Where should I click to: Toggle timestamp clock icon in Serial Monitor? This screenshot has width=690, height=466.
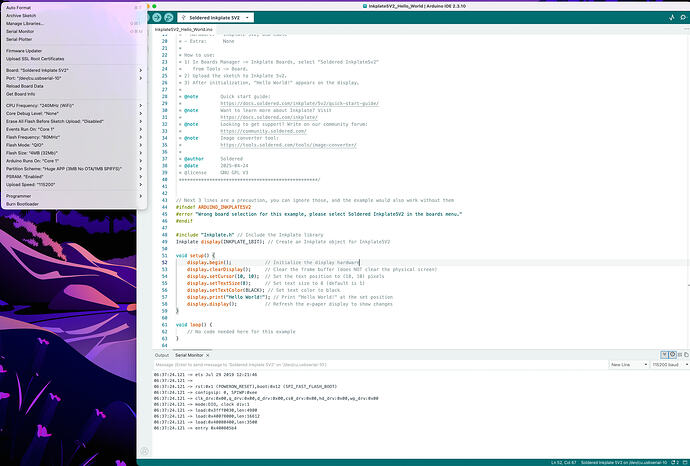[672, 355]
